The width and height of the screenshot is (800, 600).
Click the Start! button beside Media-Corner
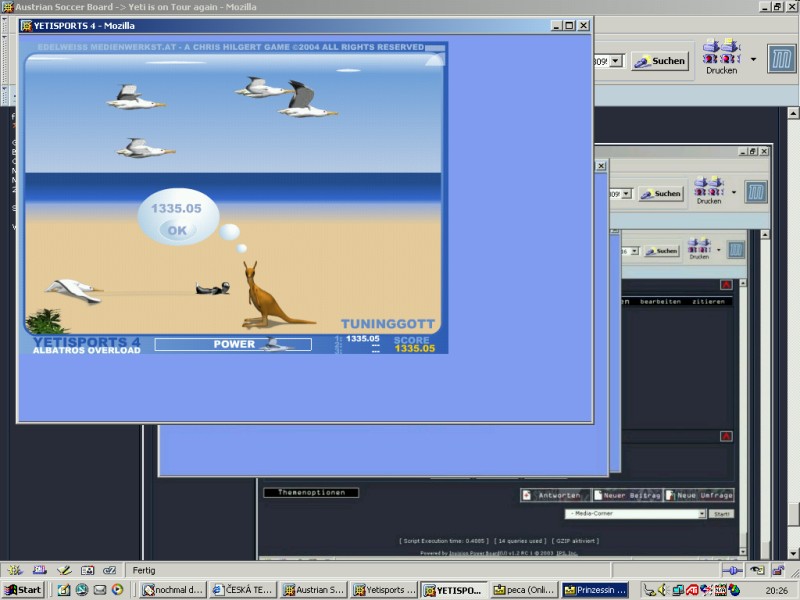click(721, 513)
